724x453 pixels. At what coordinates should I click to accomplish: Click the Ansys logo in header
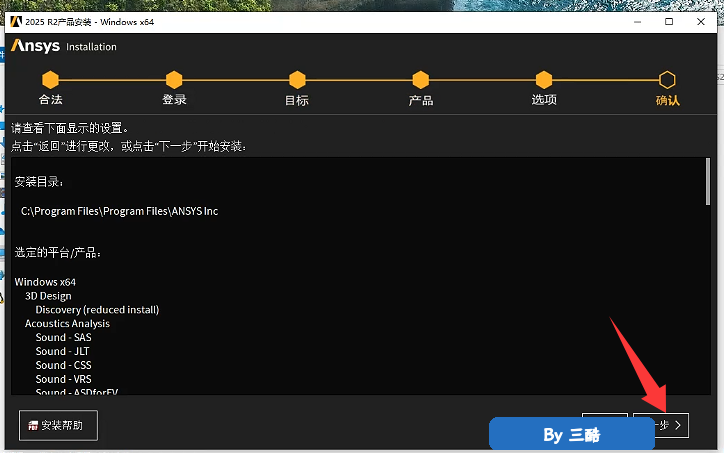[x=36, y=46]
